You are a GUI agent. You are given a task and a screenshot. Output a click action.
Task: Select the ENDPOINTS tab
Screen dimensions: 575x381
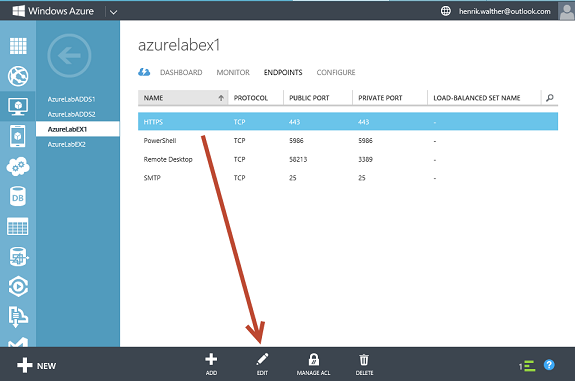pos(283,72)
